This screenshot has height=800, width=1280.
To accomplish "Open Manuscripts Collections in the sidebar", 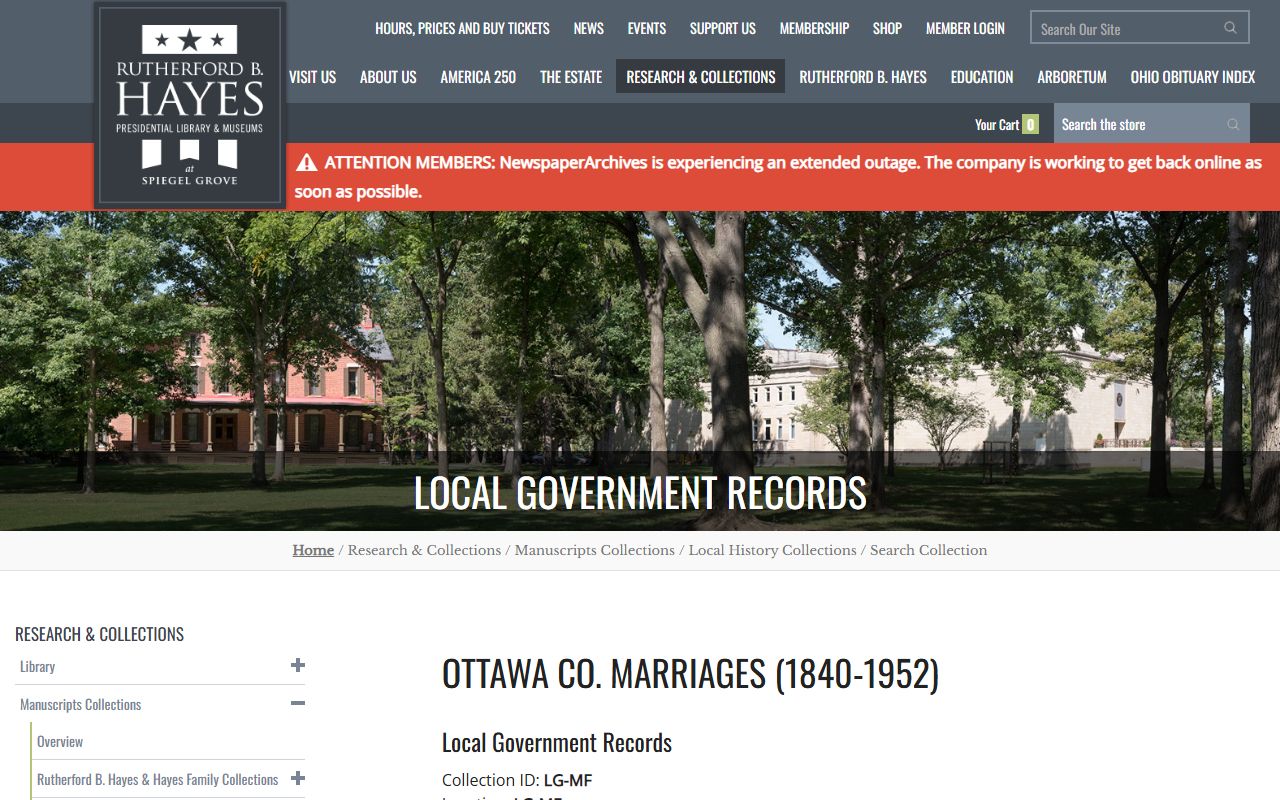I will (x=80, y=704).
